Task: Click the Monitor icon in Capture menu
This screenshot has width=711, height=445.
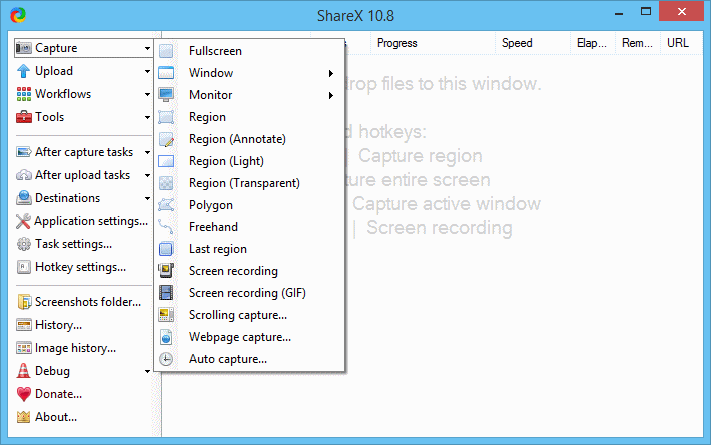Action: point(166,95)
